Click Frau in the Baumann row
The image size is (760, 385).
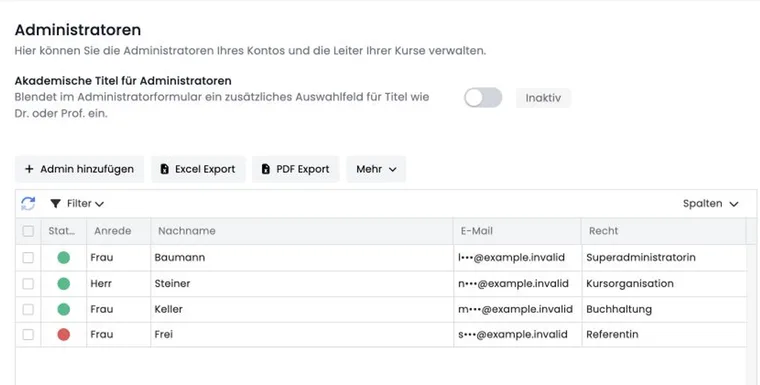102,258
